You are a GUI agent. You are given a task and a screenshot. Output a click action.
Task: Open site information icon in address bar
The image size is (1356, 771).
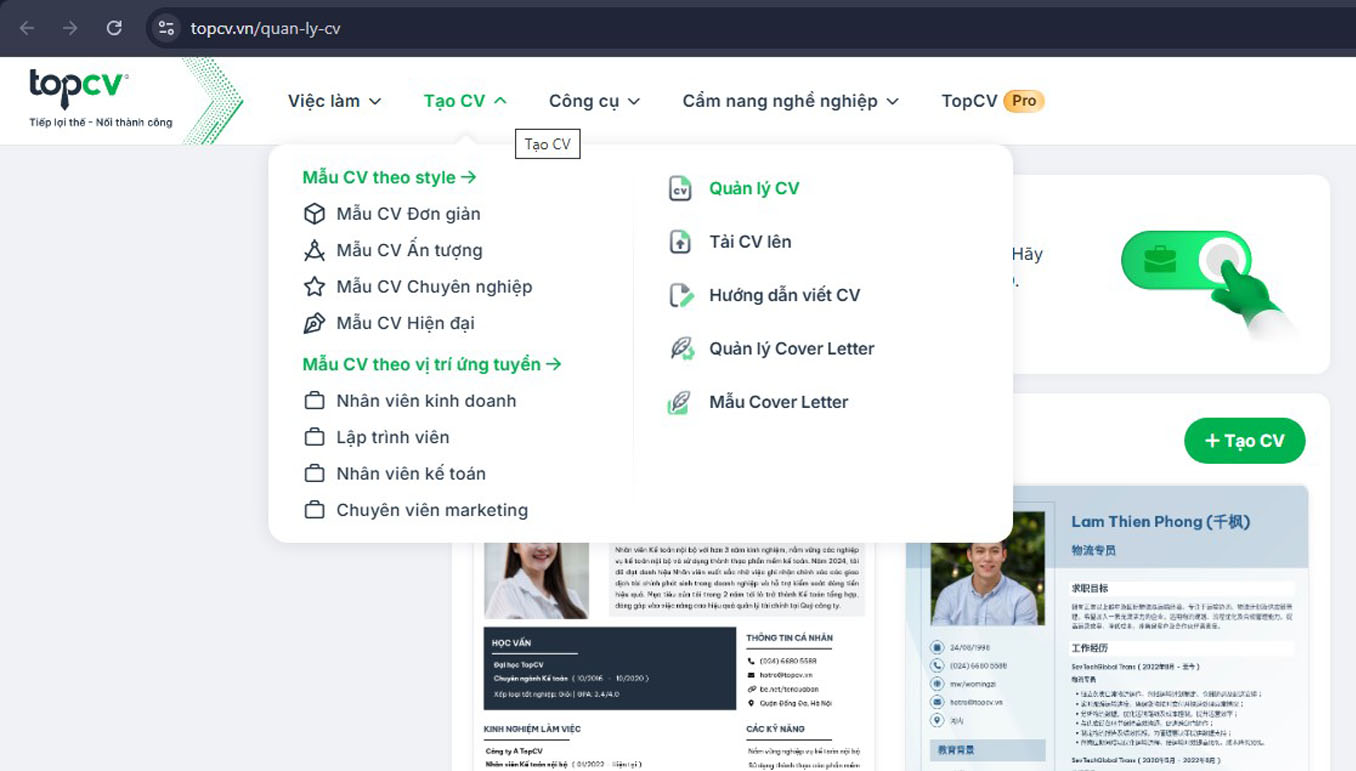(166, 28)
